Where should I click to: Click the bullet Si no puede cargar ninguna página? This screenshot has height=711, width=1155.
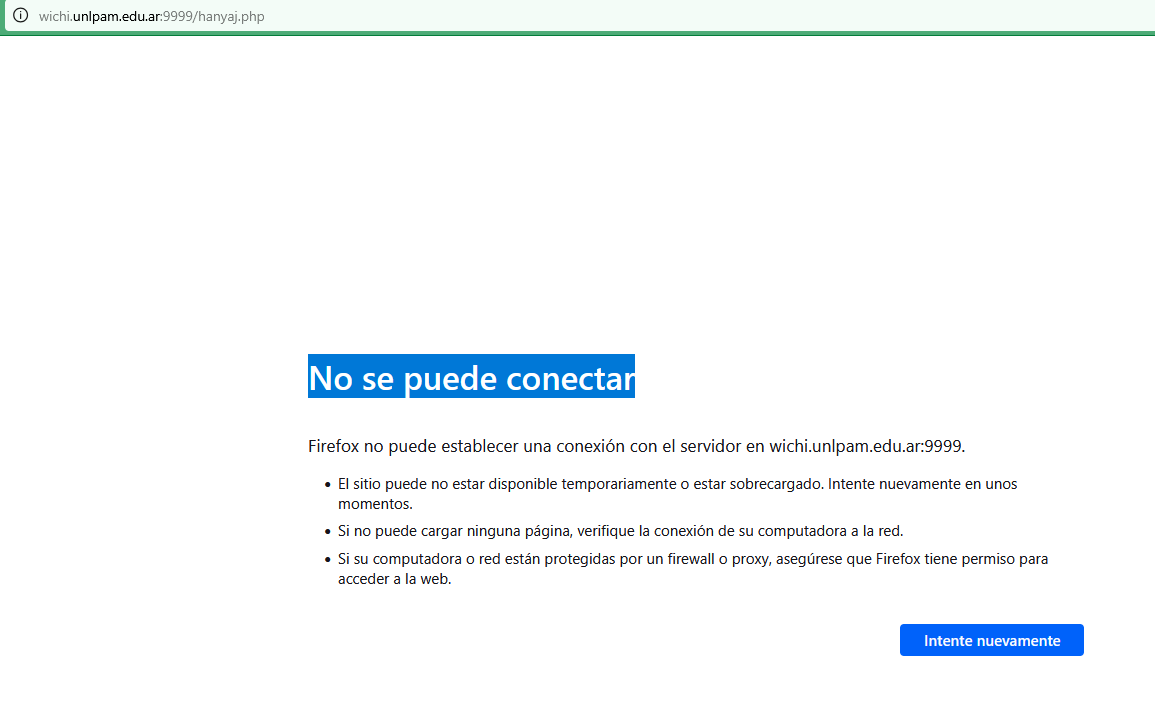coord(620,531)
